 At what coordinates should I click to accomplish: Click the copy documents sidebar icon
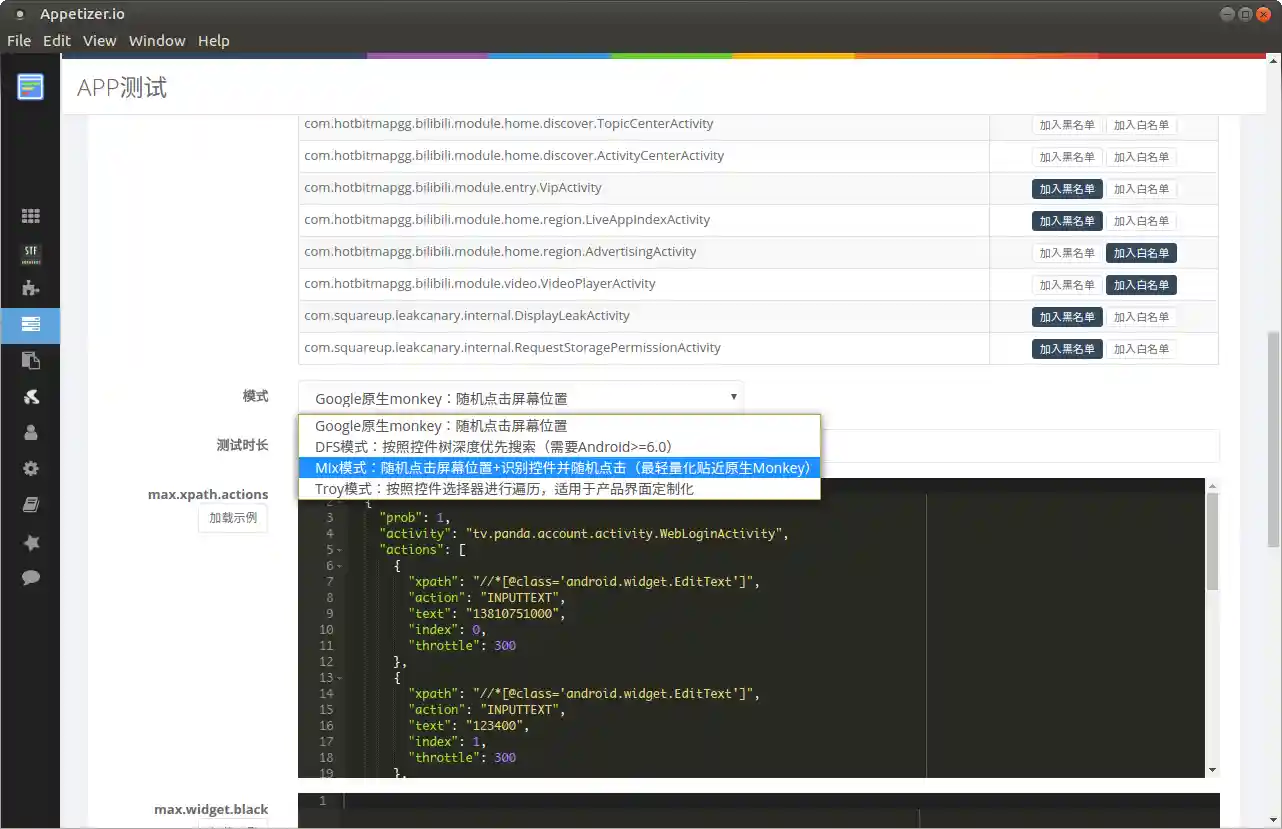[30, 360]
